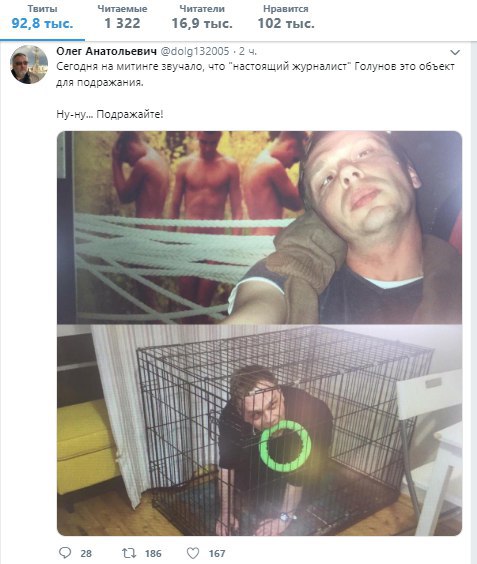Click the like count 167
Screen dimensions: 477x564
(217, 553)
